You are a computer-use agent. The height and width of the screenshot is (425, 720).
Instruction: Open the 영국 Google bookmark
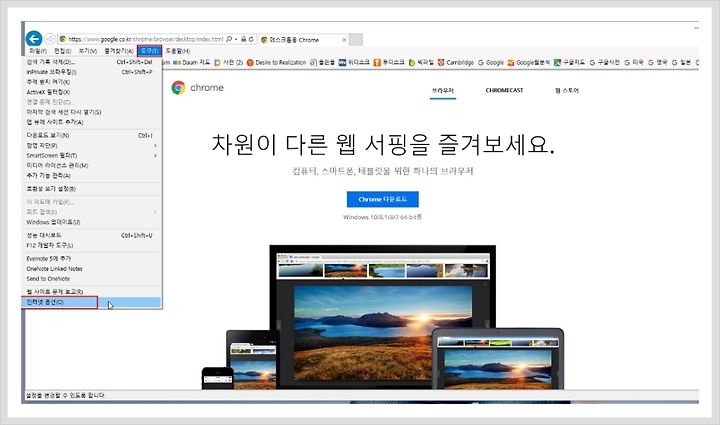pyautogui.click(x=658, y=62)
